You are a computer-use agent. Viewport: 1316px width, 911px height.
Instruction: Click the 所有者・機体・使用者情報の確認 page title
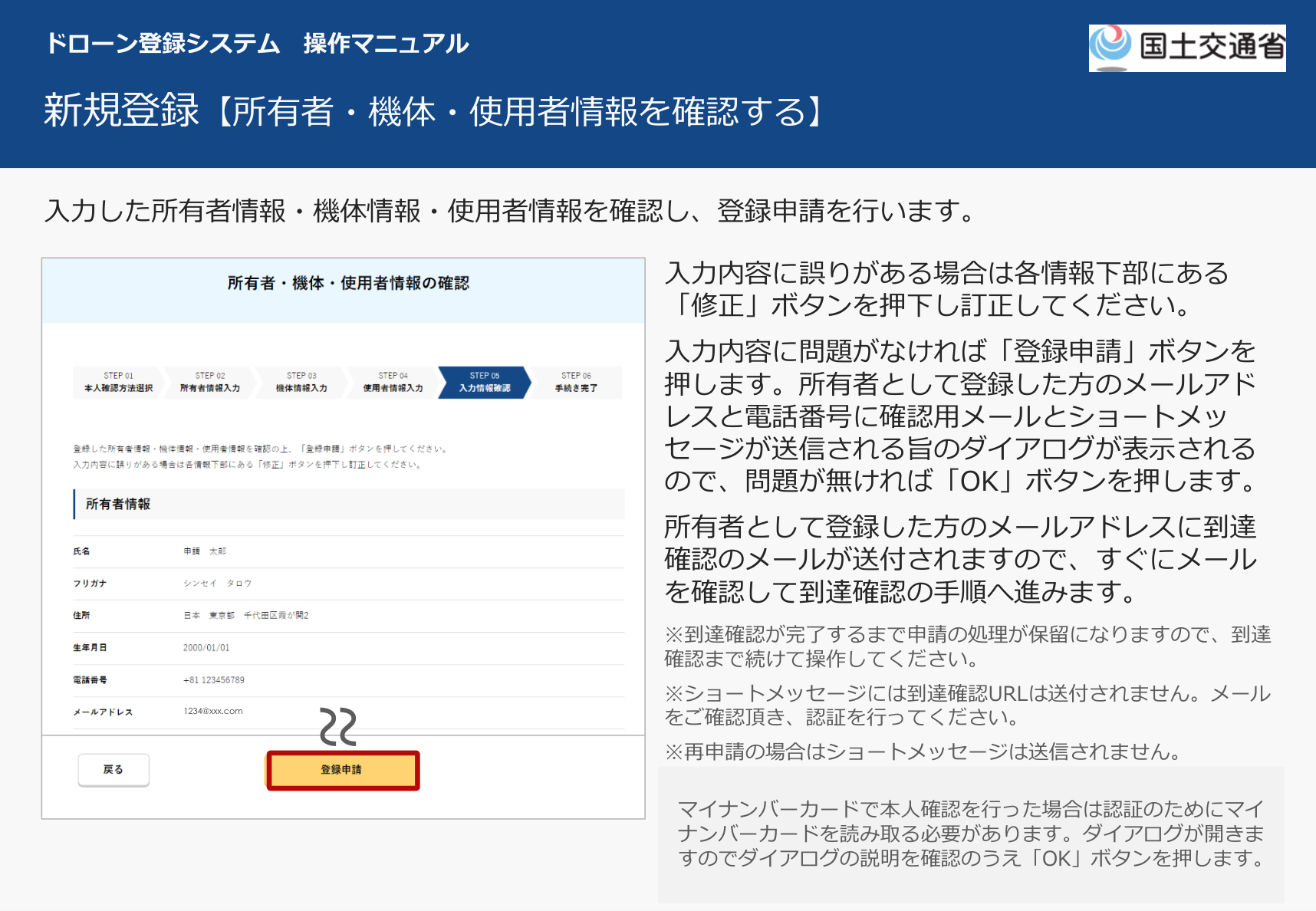[348, 283]
